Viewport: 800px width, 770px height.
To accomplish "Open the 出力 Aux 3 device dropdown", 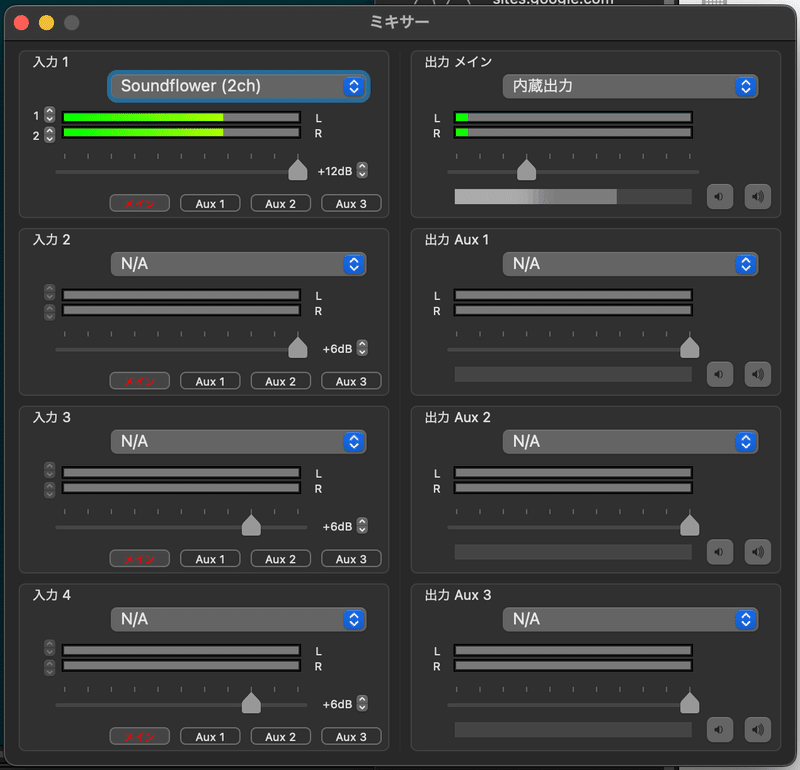I will point(630,619).
